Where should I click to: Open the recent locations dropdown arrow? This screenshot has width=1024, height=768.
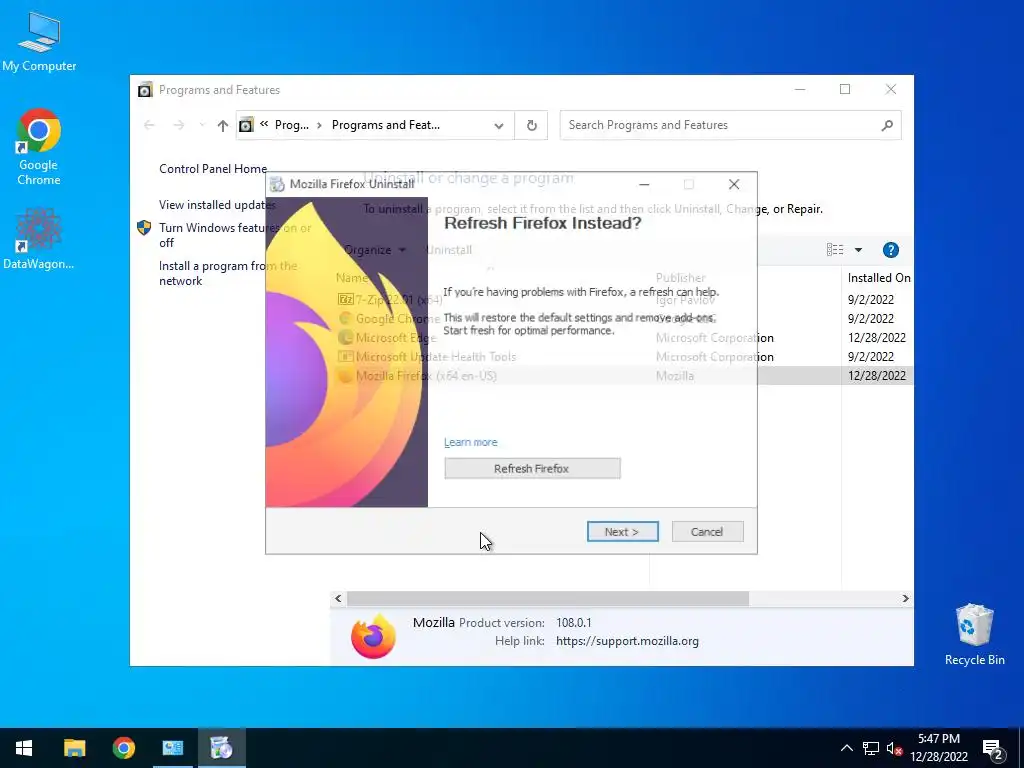[202, 125]
